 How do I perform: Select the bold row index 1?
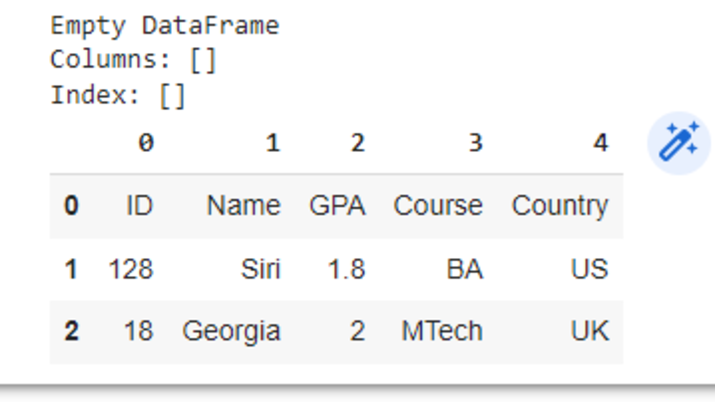coord(71,269)
